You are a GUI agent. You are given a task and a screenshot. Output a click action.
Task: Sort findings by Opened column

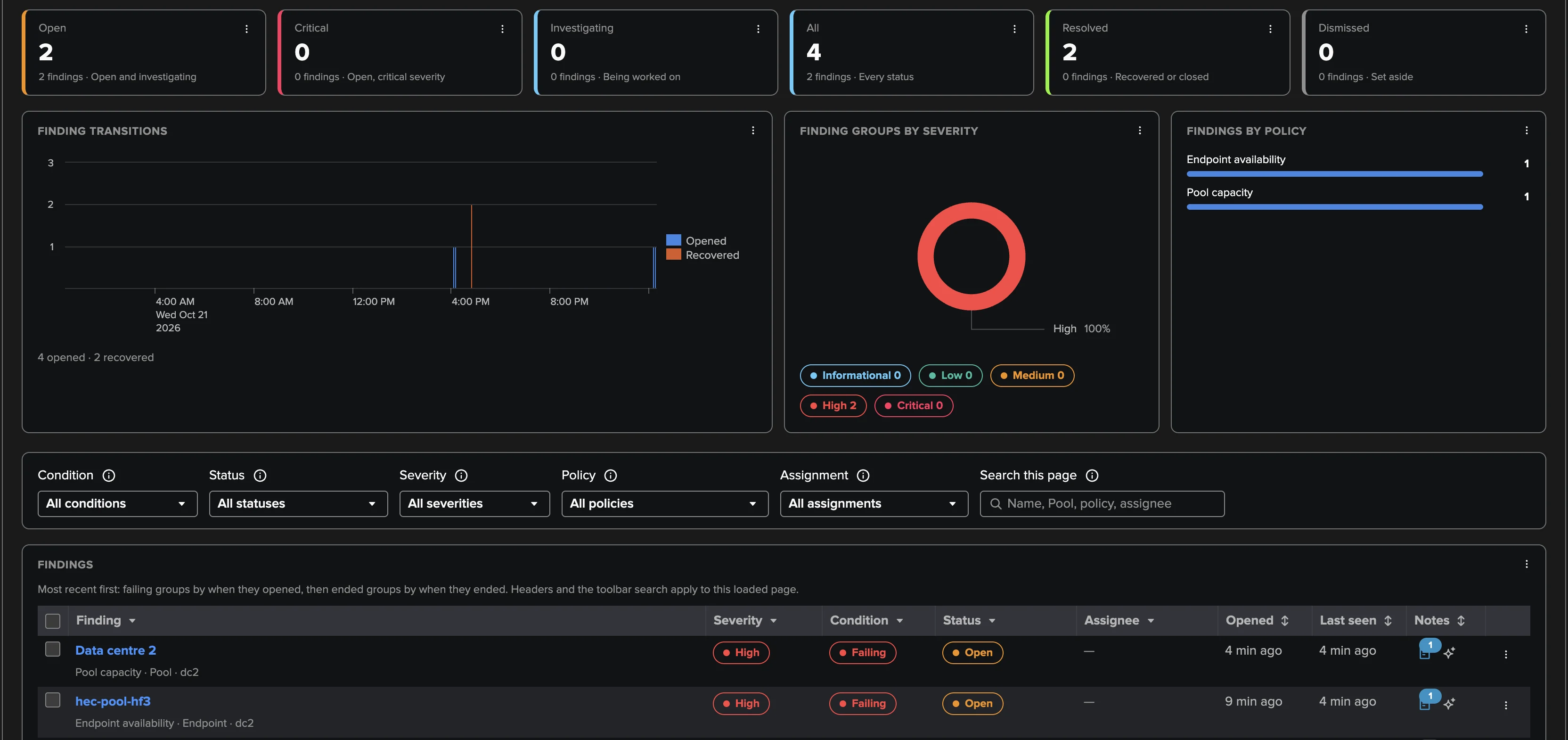pos(1284,621)
